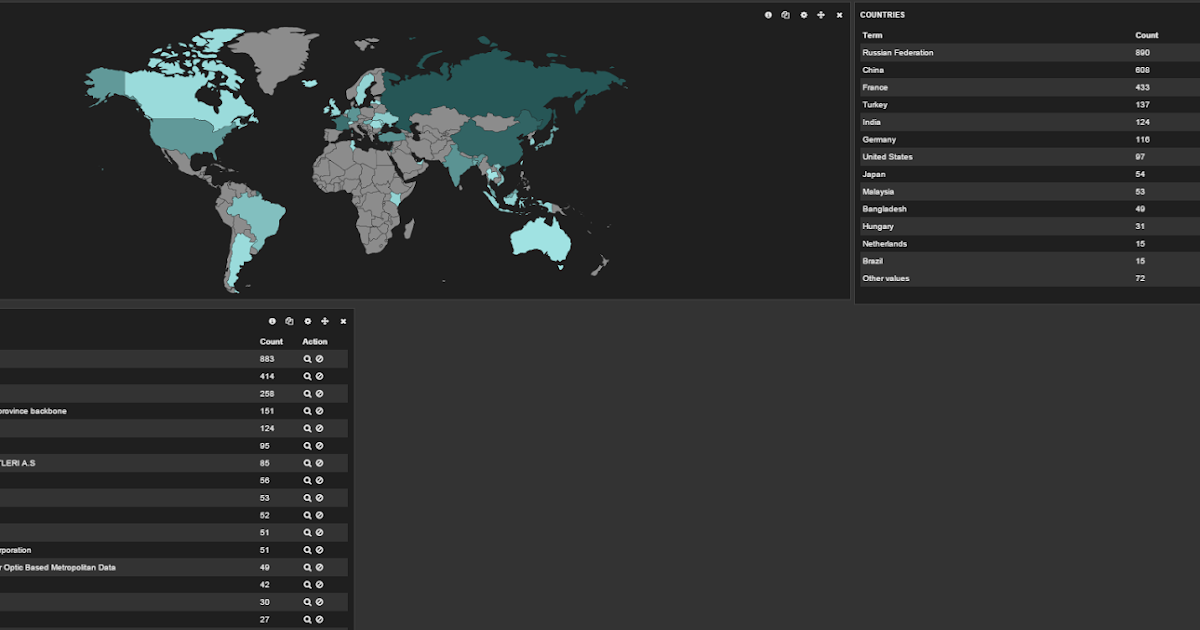Show info for the bottom table panel
1200x630 pixels.
(x=272, y=321)
